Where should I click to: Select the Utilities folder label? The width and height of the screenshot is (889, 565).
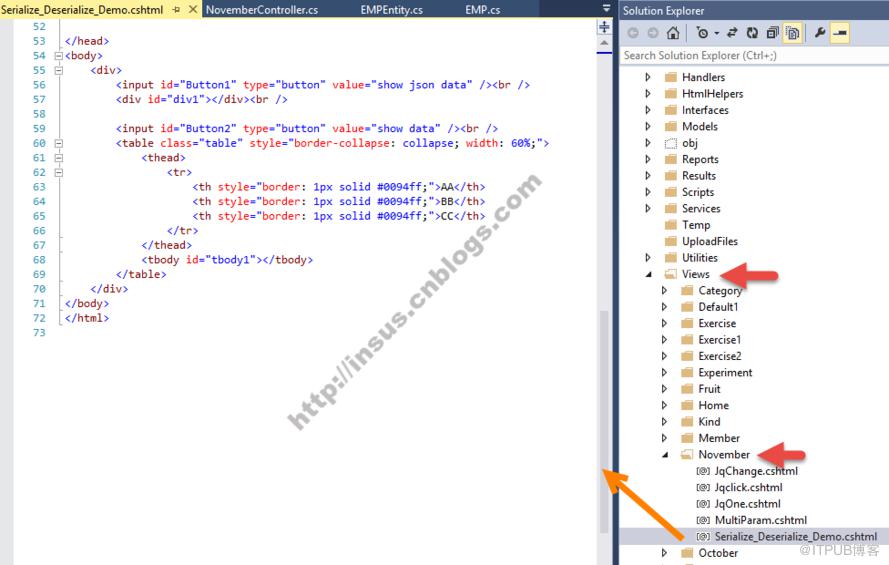tap(700, 258)
